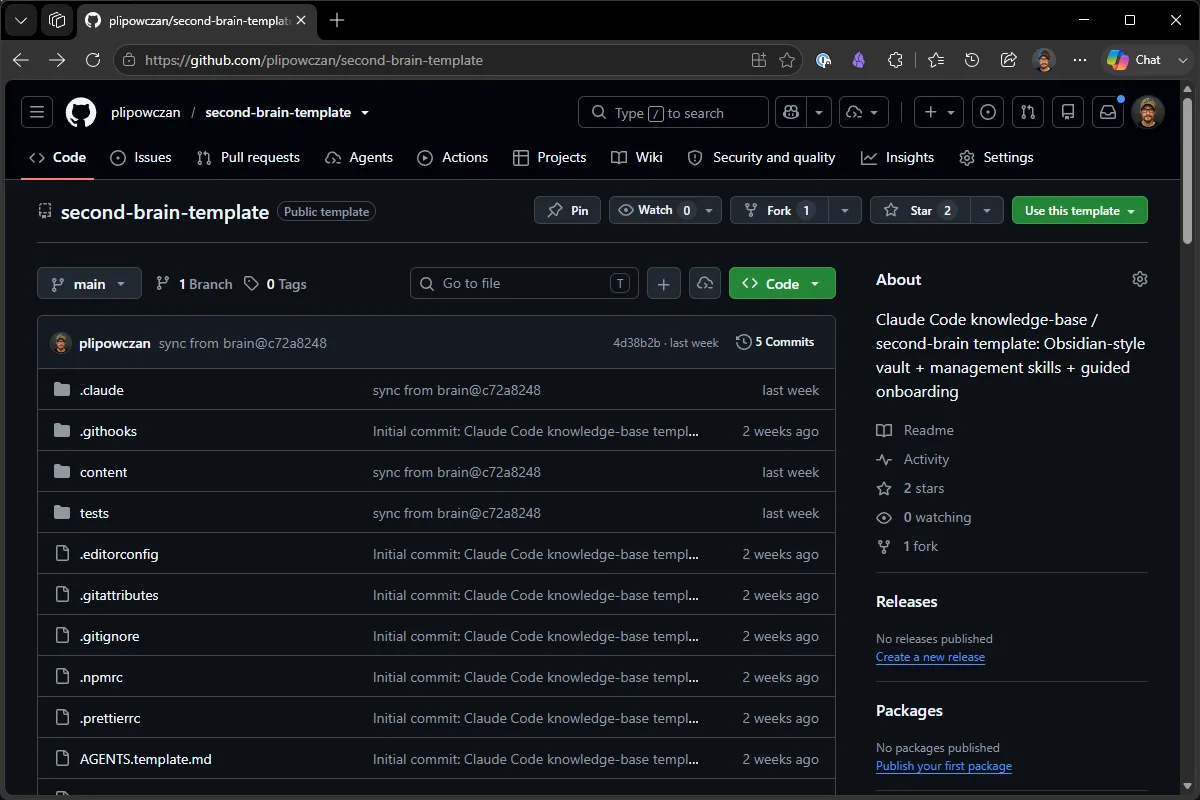Viewport: 1200px width, 800px height.
Task: Open the .githooks folder
Action: tap(108, 431)
